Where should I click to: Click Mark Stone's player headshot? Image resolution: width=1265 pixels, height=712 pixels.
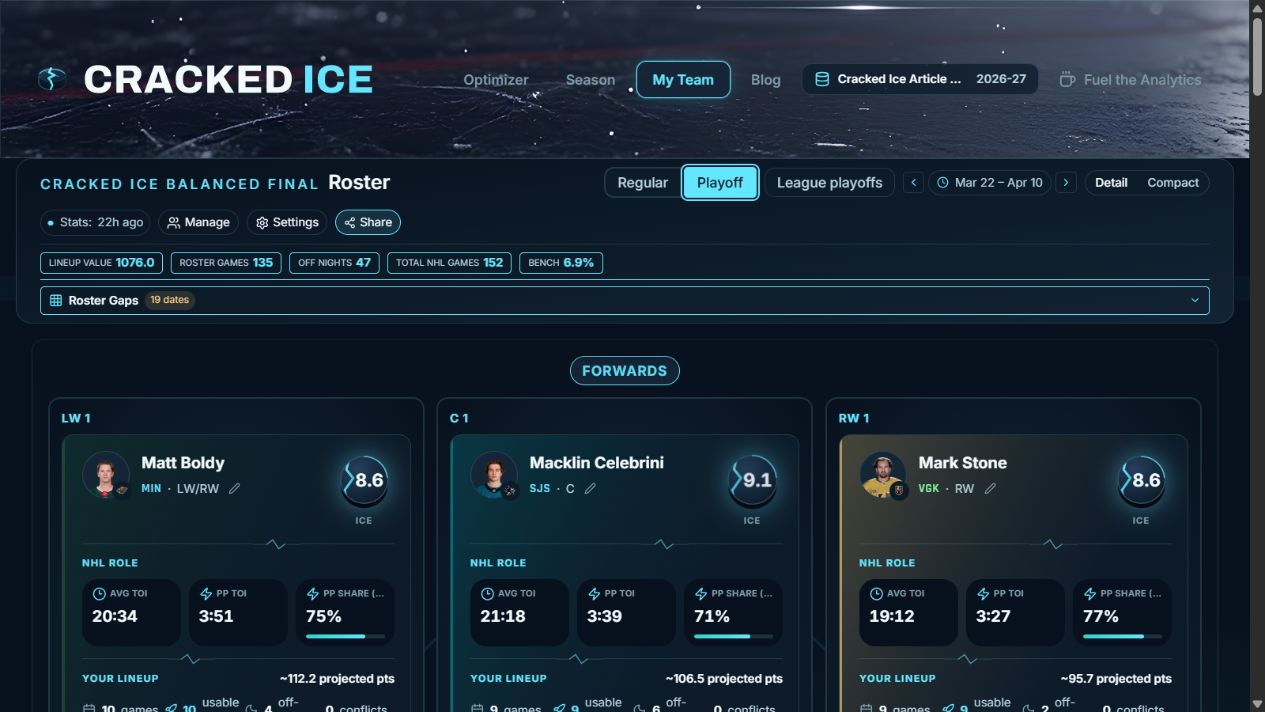(883, 476)
